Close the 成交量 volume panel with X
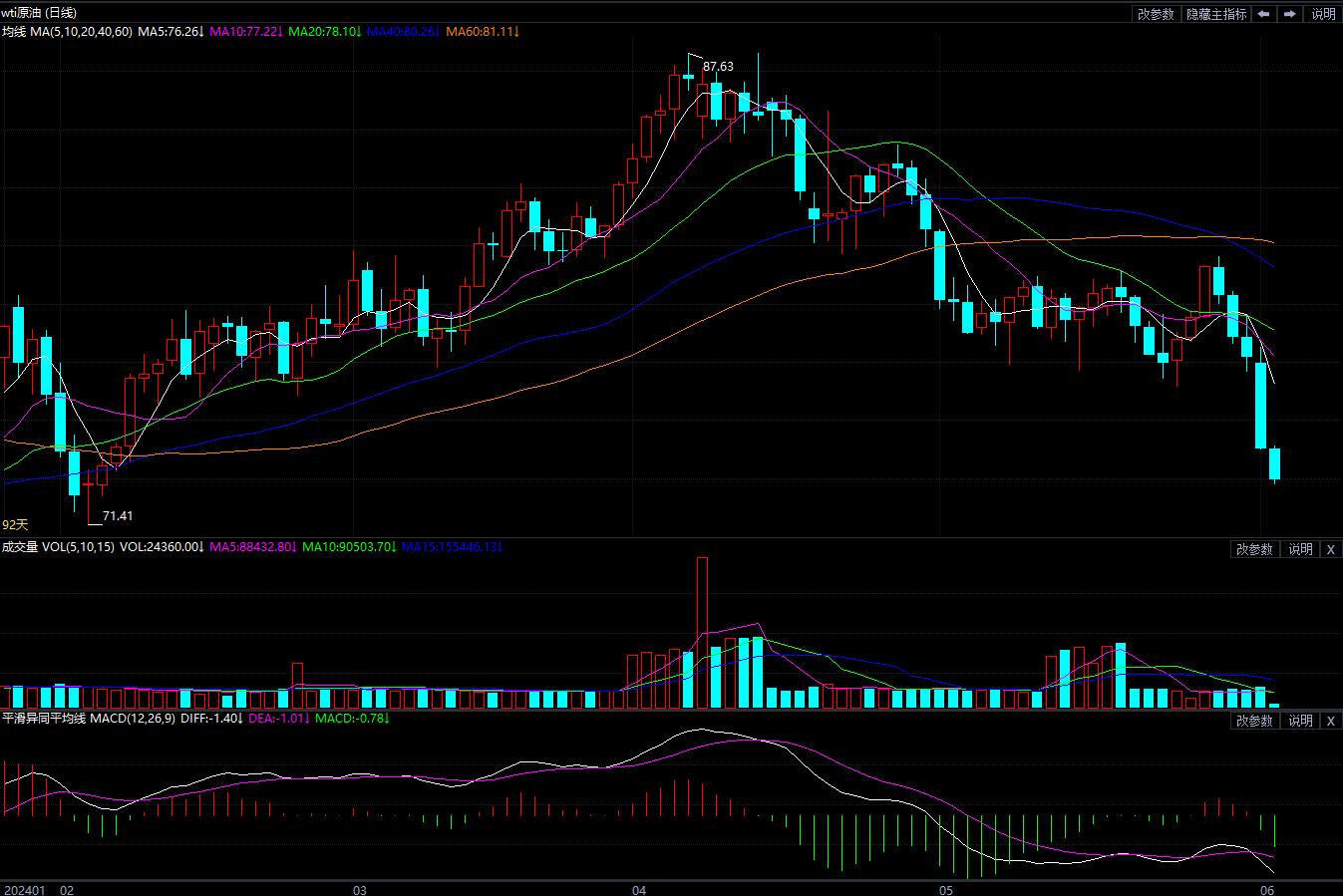The height and width of the screenshot is (896, 1343). point(1330,549)
